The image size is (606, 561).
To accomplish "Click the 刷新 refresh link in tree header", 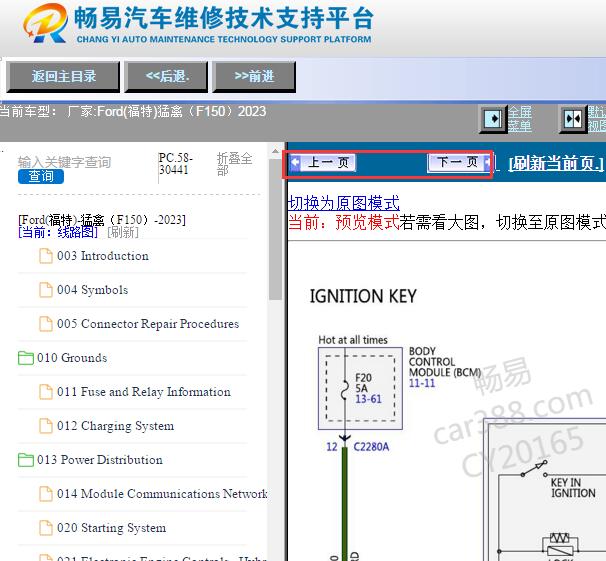I will point(123,232).
